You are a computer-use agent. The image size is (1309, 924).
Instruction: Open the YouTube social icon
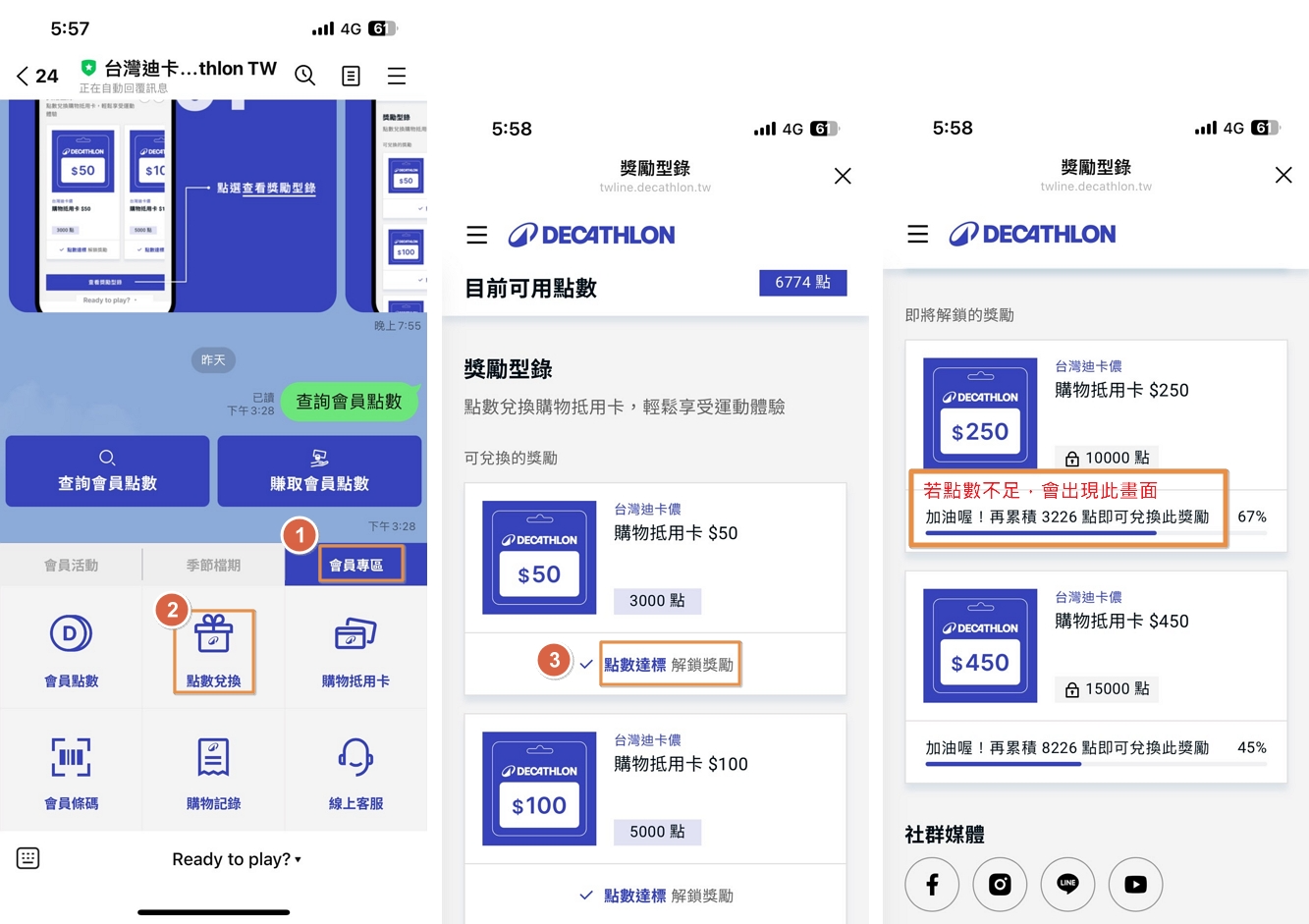pos(1135,884)
